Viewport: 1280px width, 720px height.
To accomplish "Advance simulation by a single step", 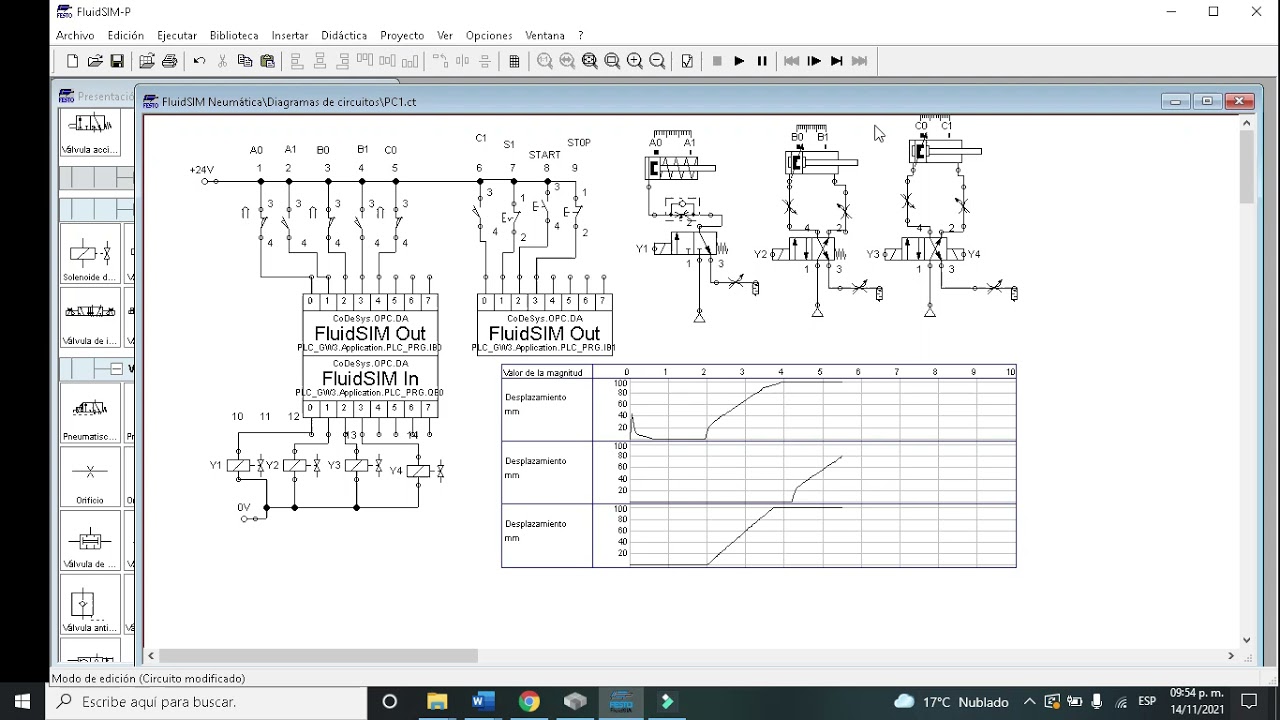I will 814,61.
